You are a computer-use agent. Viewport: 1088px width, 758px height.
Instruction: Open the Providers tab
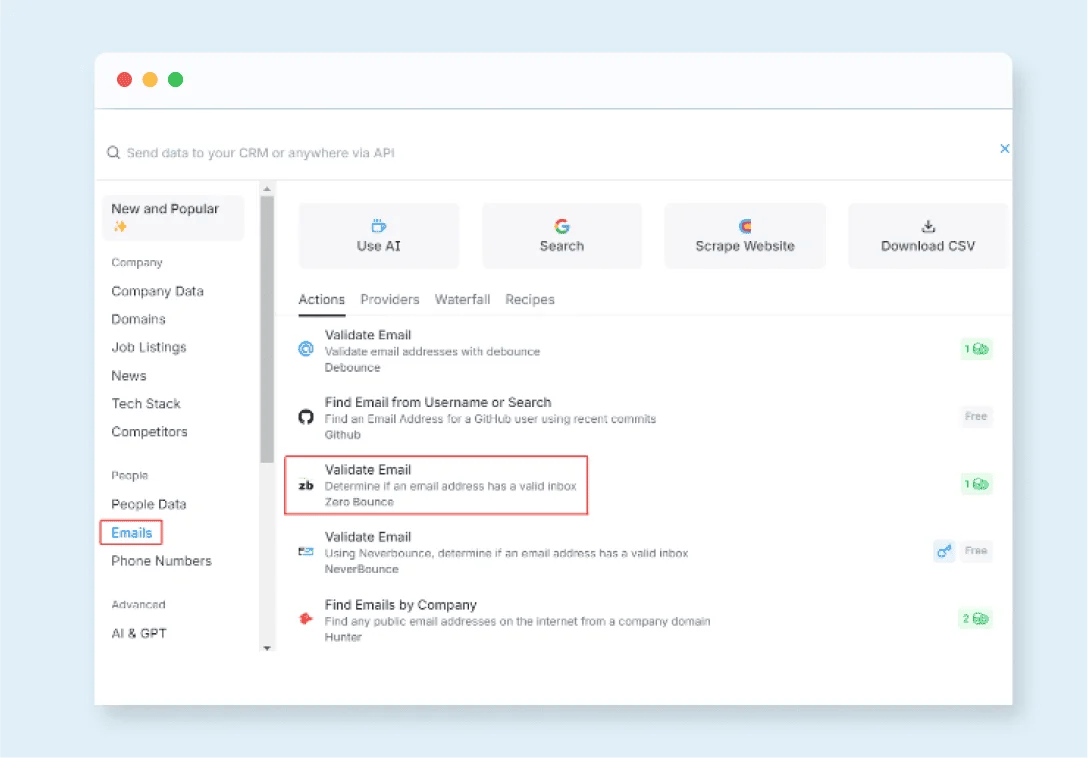pyautogui.click(x=390, y=299)
